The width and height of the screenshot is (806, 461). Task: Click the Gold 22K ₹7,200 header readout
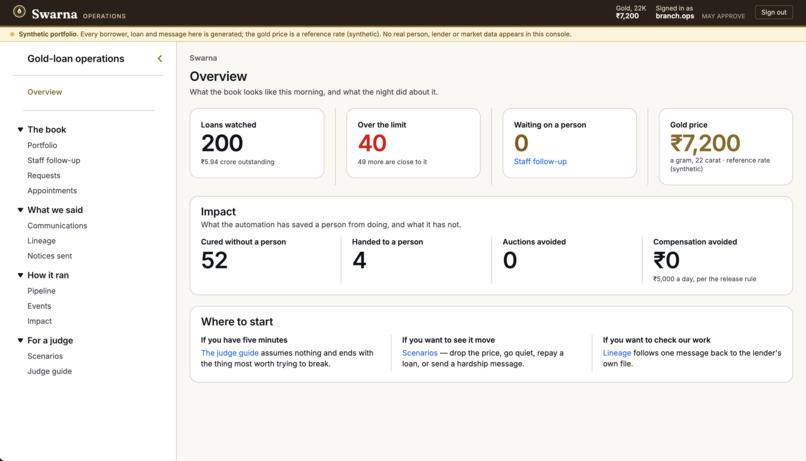click(631, 12)
